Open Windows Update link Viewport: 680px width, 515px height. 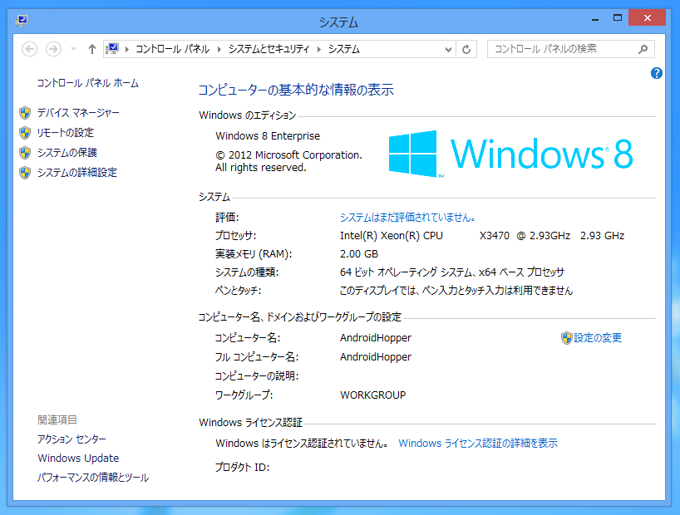pyautogui.click(x=78, y=458)
